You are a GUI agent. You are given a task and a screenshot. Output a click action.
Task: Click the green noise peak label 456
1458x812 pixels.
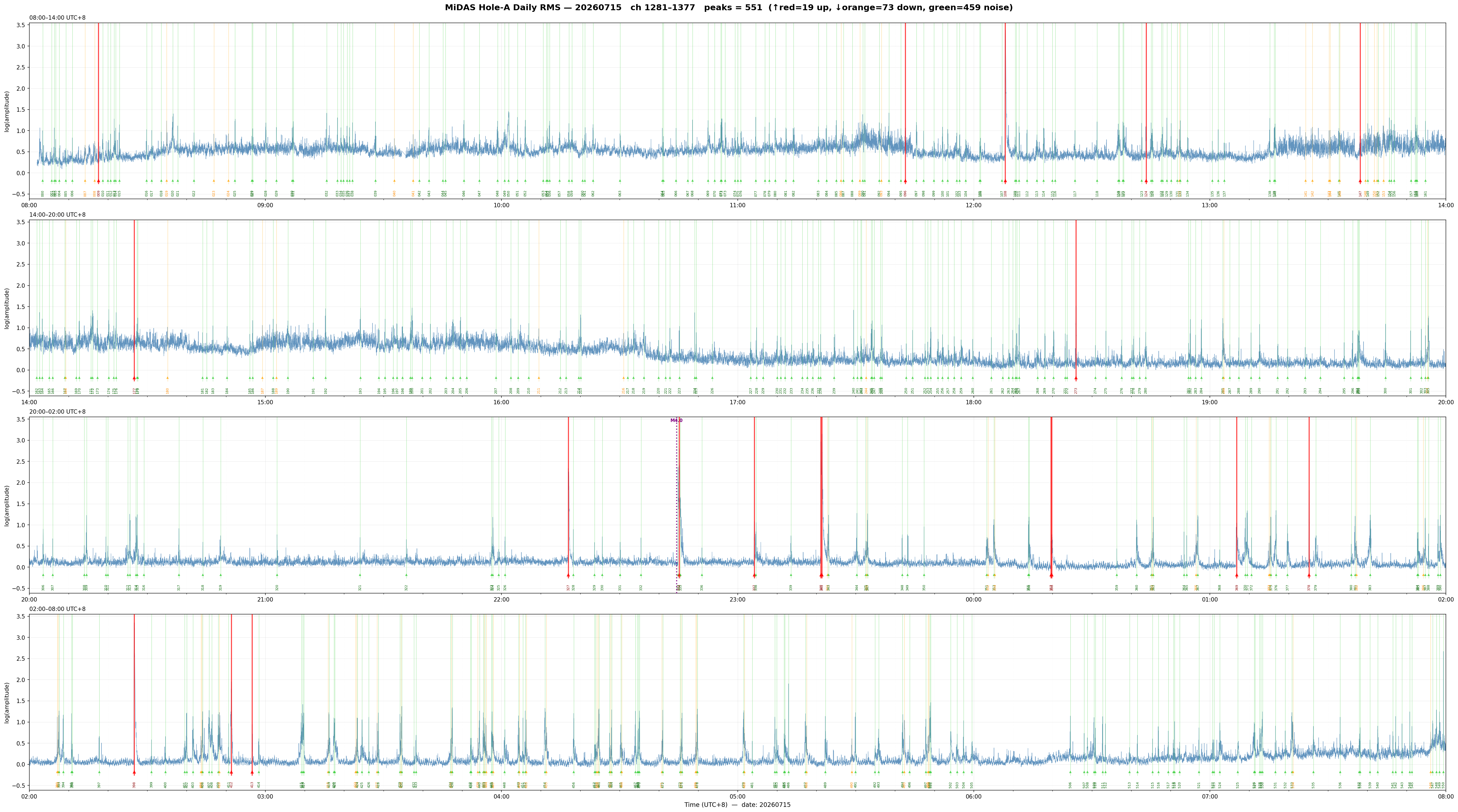coord(573,785)
